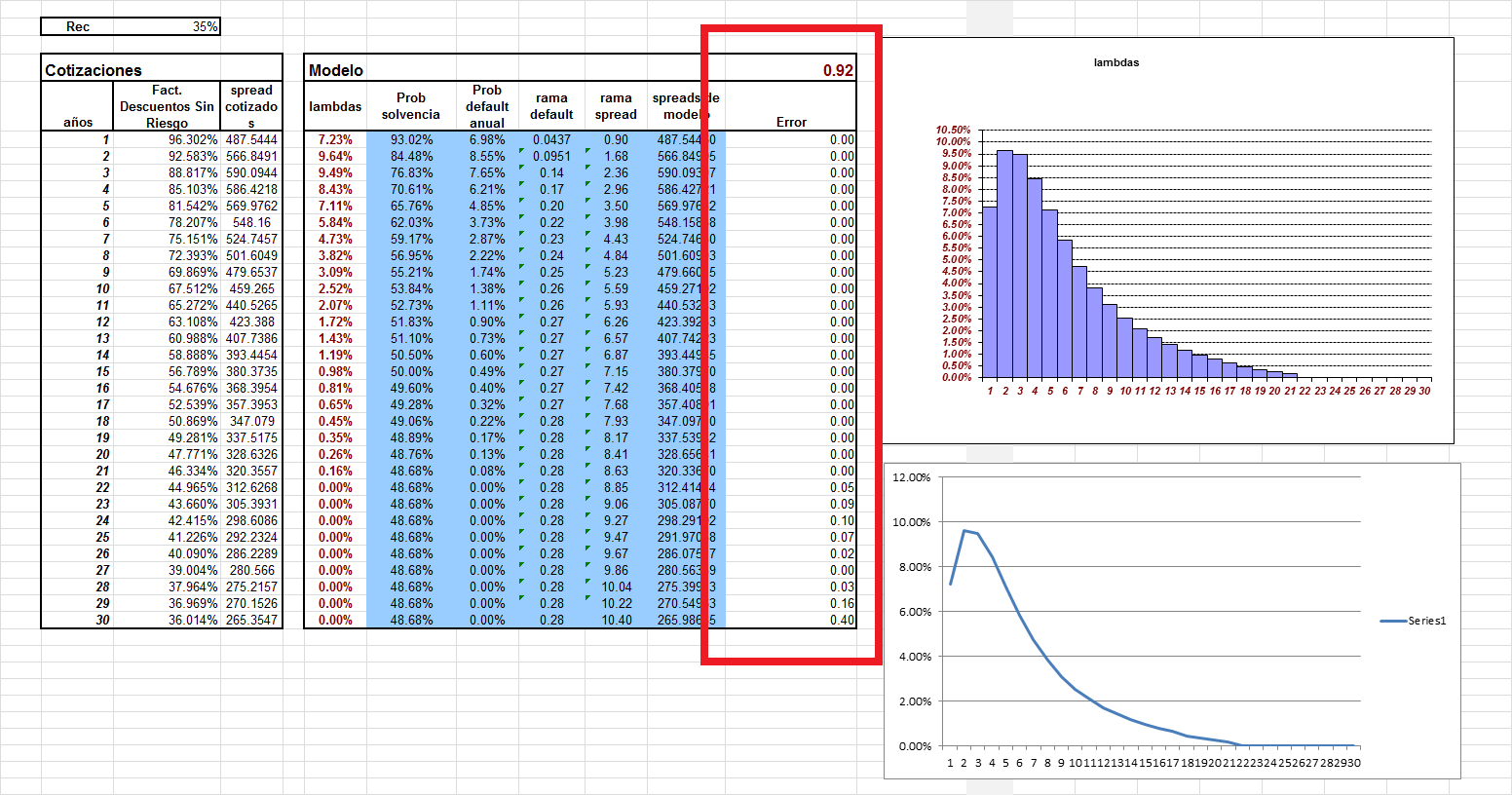Click the lambdas column header in table
This screenshot has width=1512, height=795.
[x=335, y=106]
